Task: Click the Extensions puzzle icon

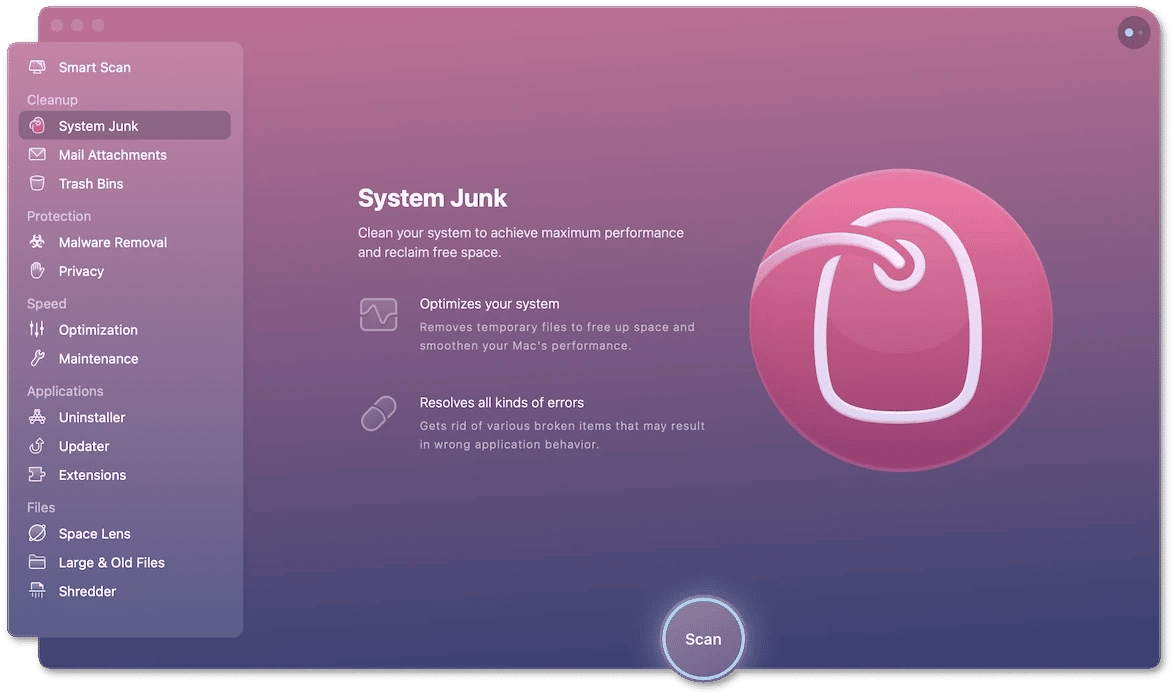Action: coord(37,474)
